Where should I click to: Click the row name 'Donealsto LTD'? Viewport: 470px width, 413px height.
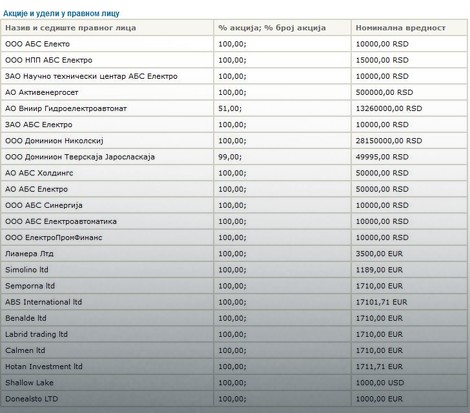point(31,399)
